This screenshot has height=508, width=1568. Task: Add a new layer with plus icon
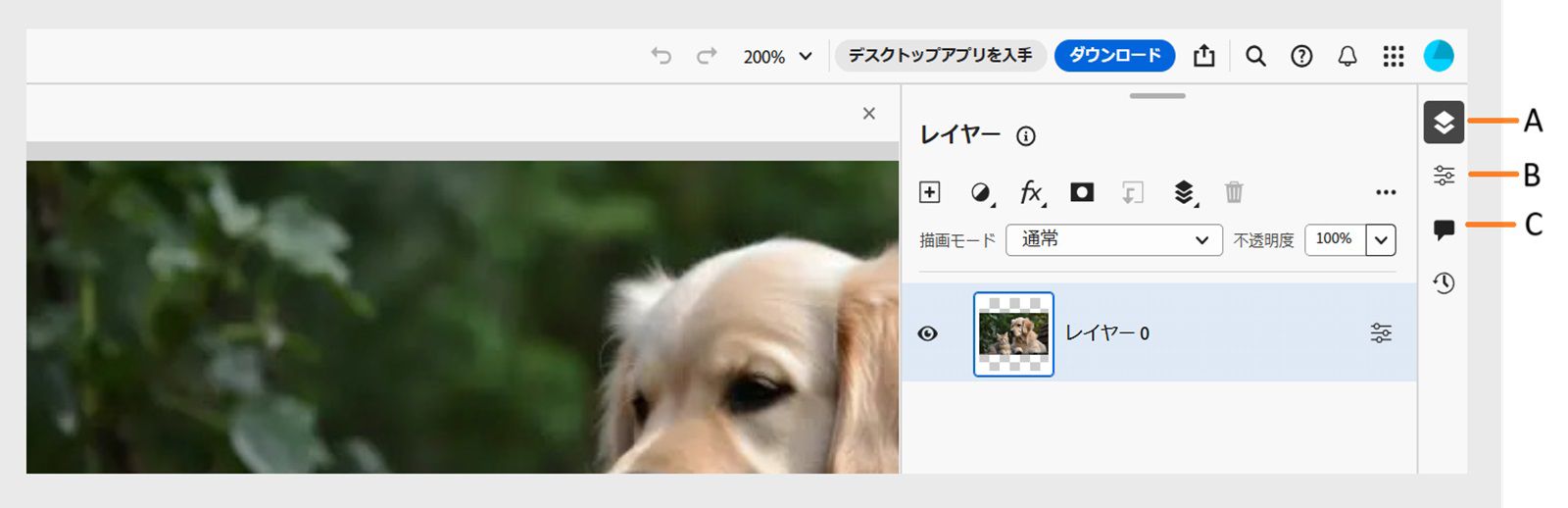click(930, 192)
